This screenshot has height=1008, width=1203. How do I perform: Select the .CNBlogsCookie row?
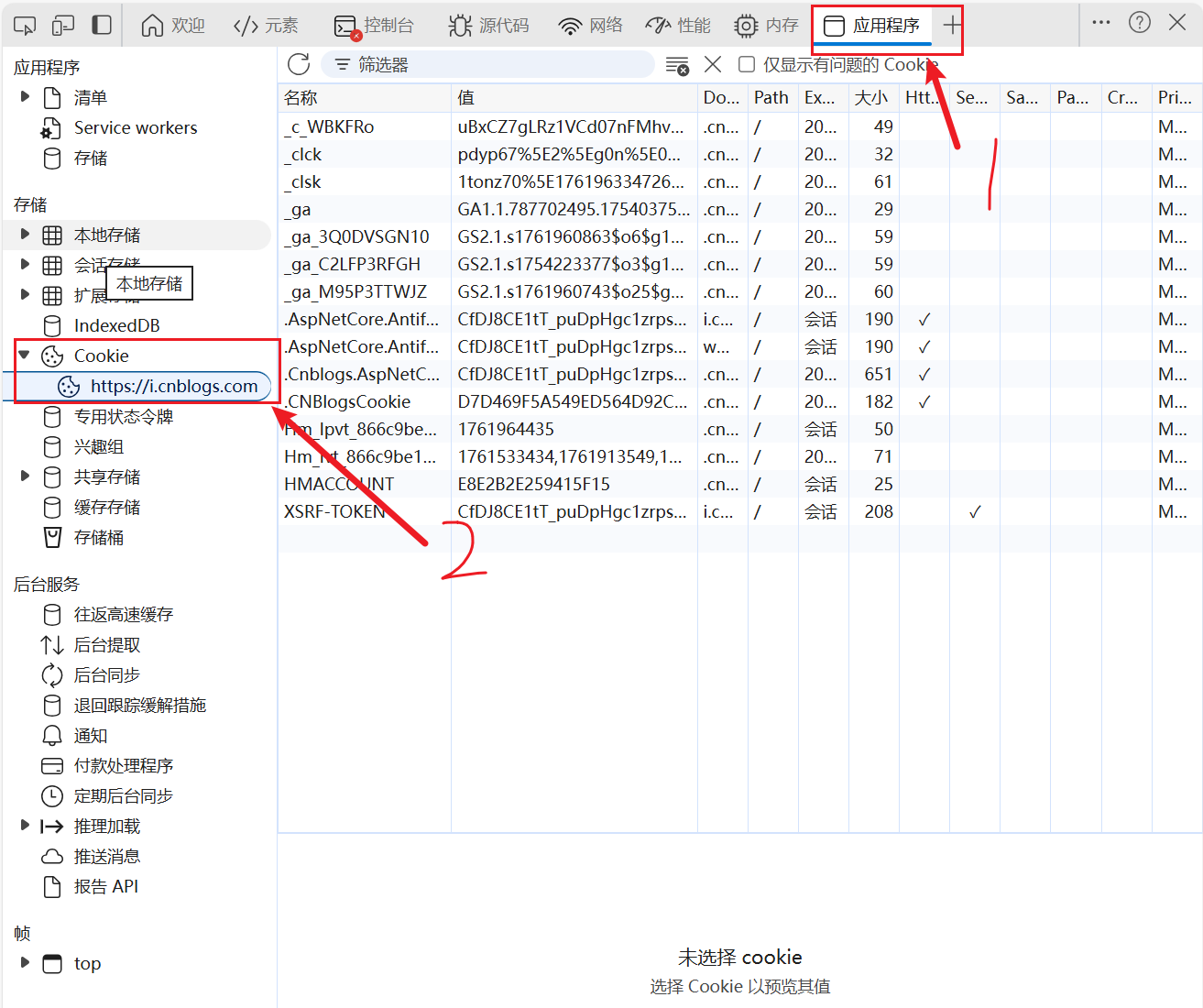pos(740,401)
